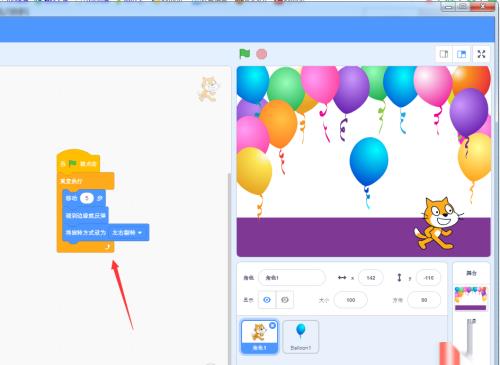Viewport: 500px width, 365px height.
Task: Click the y position field showing -110
Action: 428,277
